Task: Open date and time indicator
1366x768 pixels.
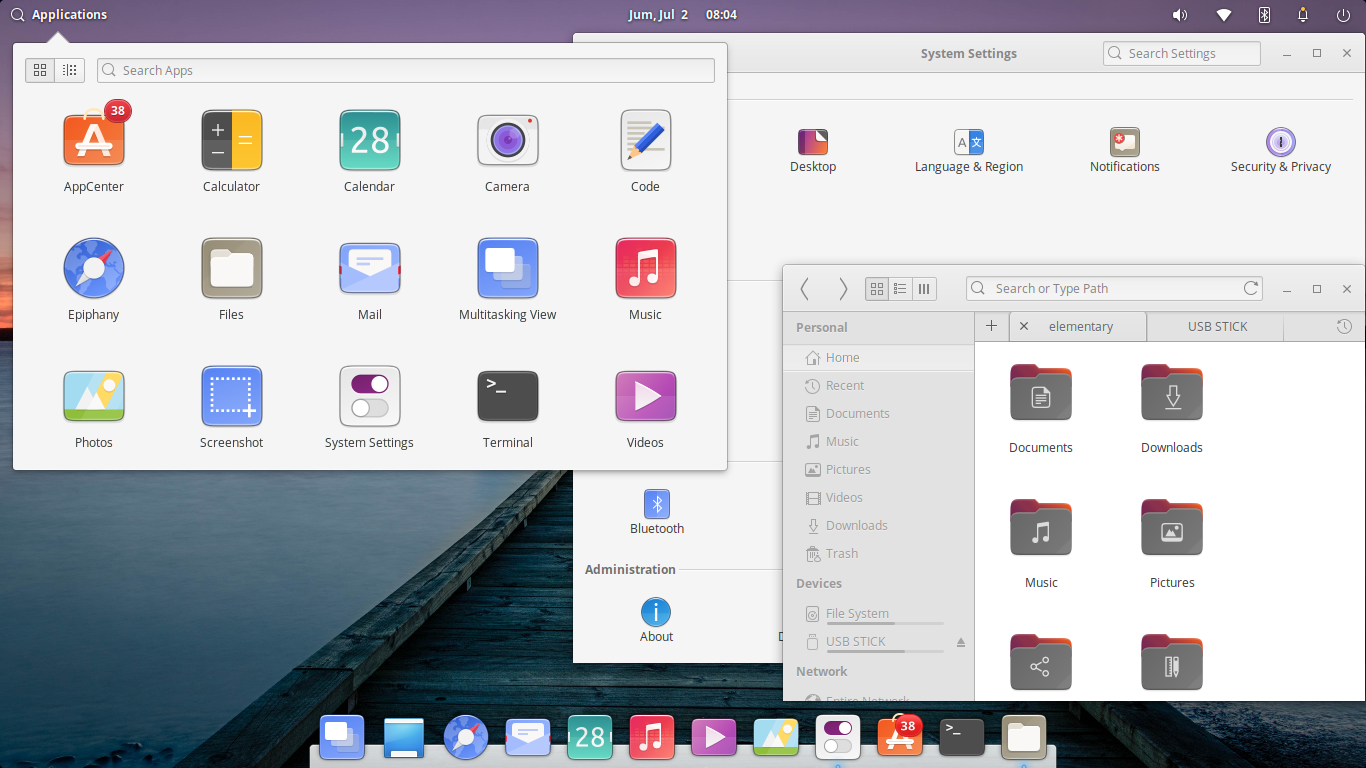Action: click(683, 15)
